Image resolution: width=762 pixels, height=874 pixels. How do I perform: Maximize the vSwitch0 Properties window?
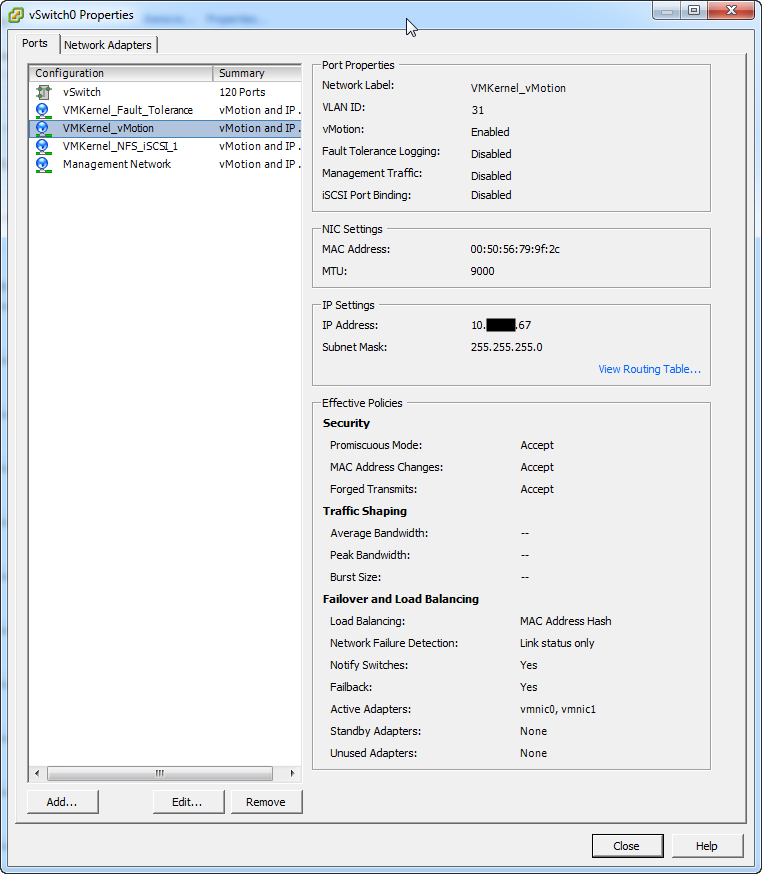pos(693,10)
